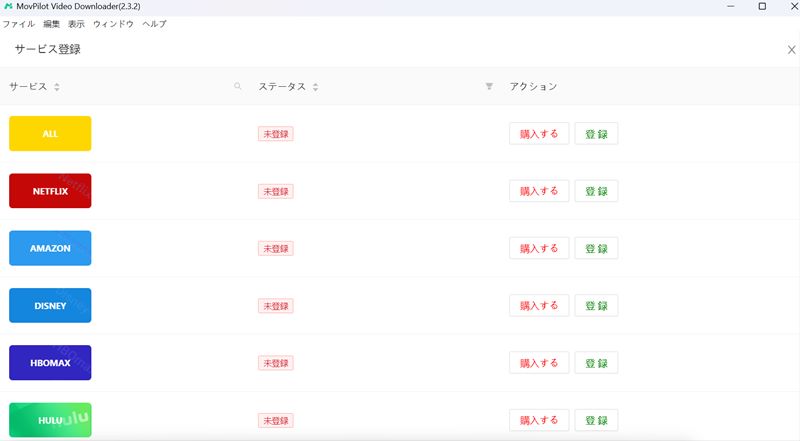Image resolution: width=800 pixels, height=441 pixels.
Task: Select the purple HBOMAX service badge
Action: (x=50, y=363)
